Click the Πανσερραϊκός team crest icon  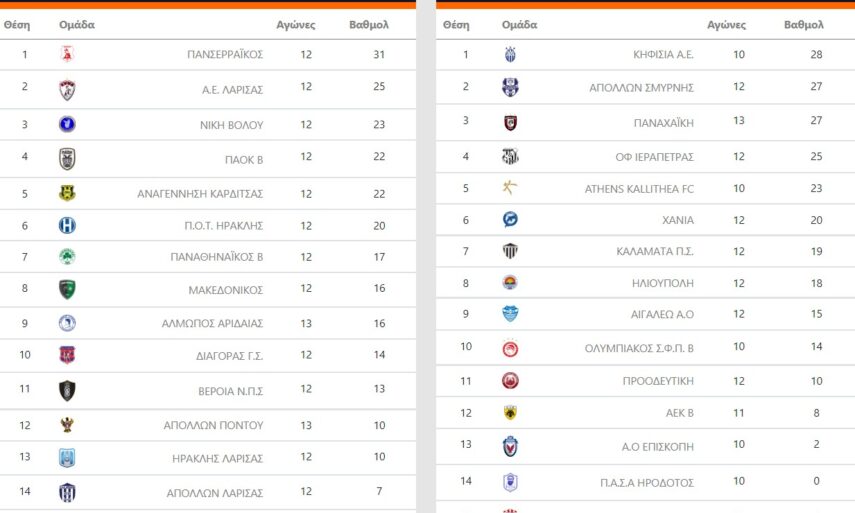(67, 55)
